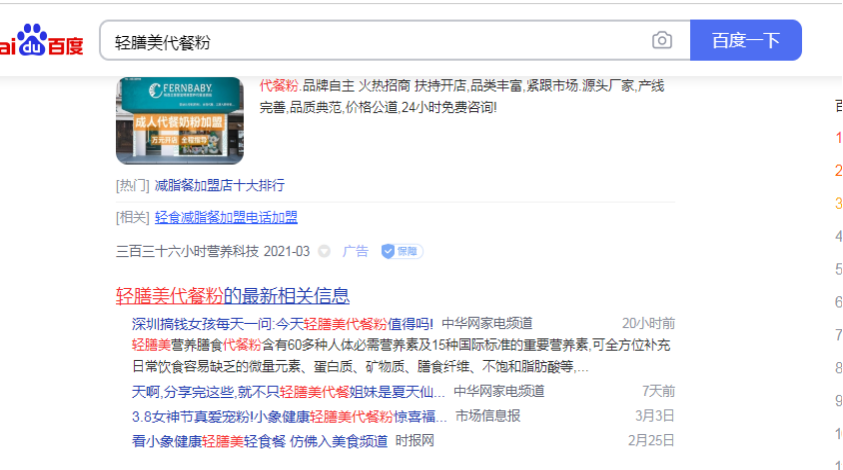The width and height of the screenshot is (843, 470).
Task: Click the 保障 shield badge icon
Action: click(x=401, y=251)
